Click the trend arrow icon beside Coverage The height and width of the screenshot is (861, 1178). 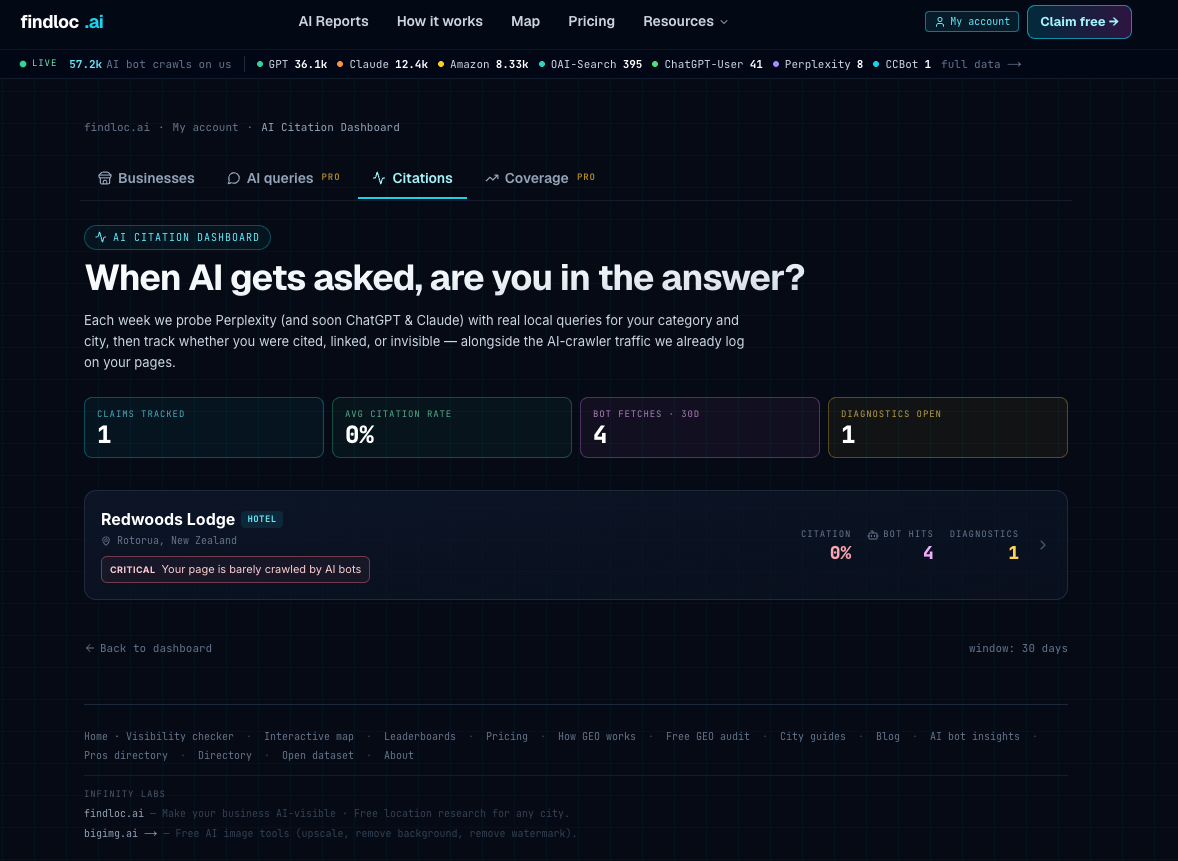tap(492, 178)
